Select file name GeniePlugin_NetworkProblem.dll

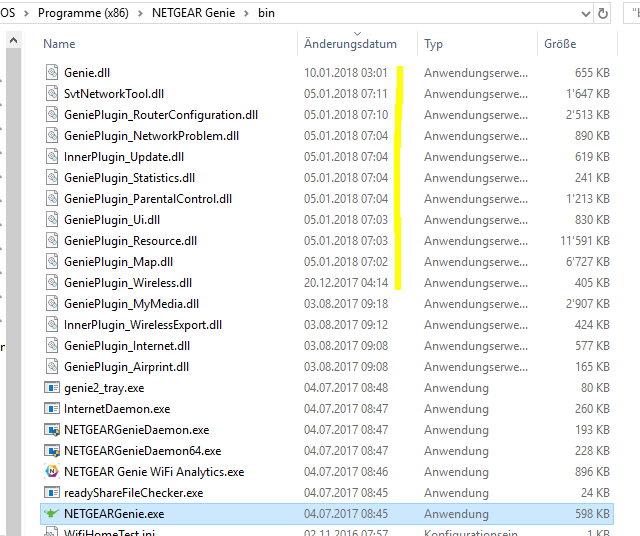tap(151, 136)
